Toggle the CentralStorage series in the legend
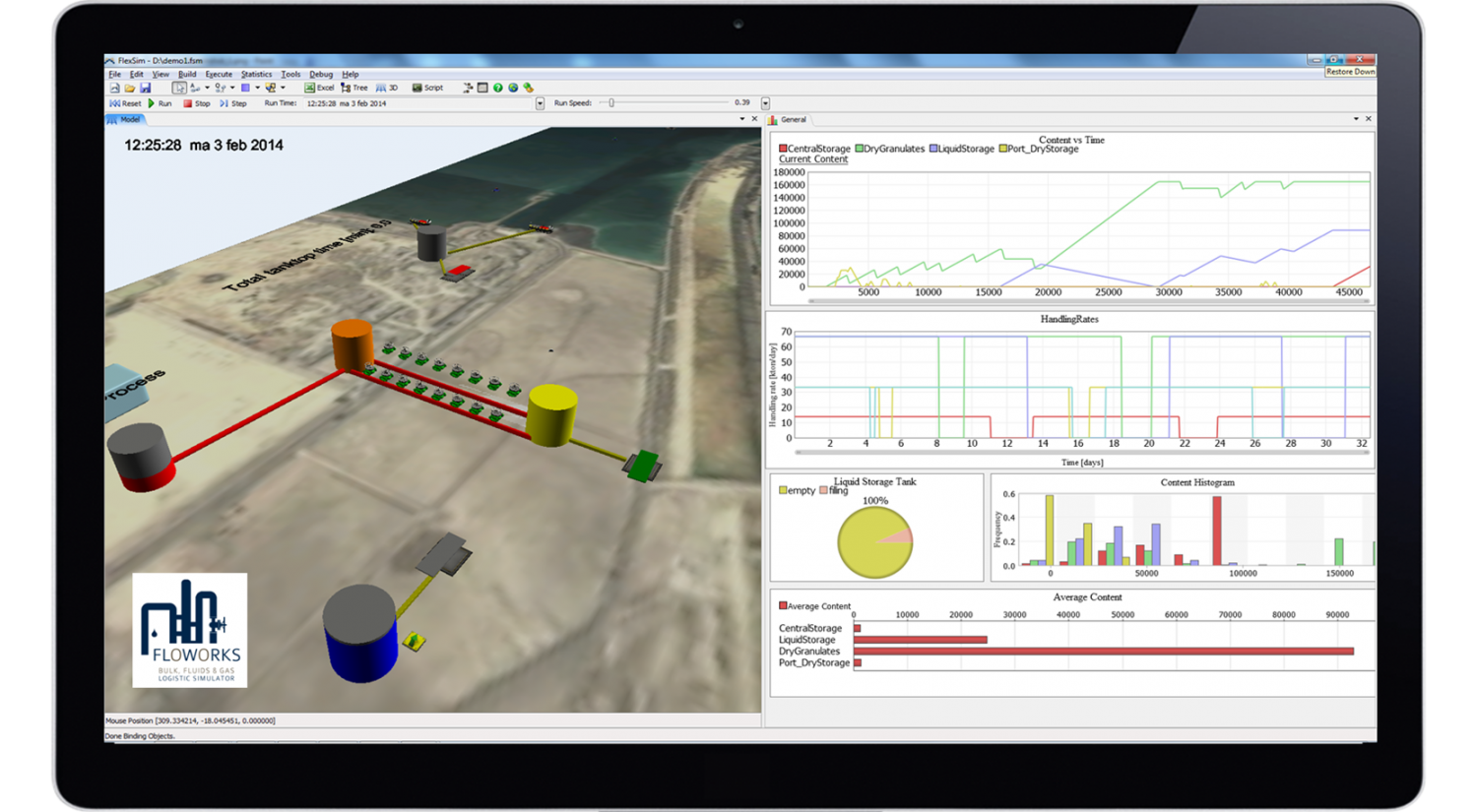The width and height of the screenshot is (1477, 812). tap(817, 149)
